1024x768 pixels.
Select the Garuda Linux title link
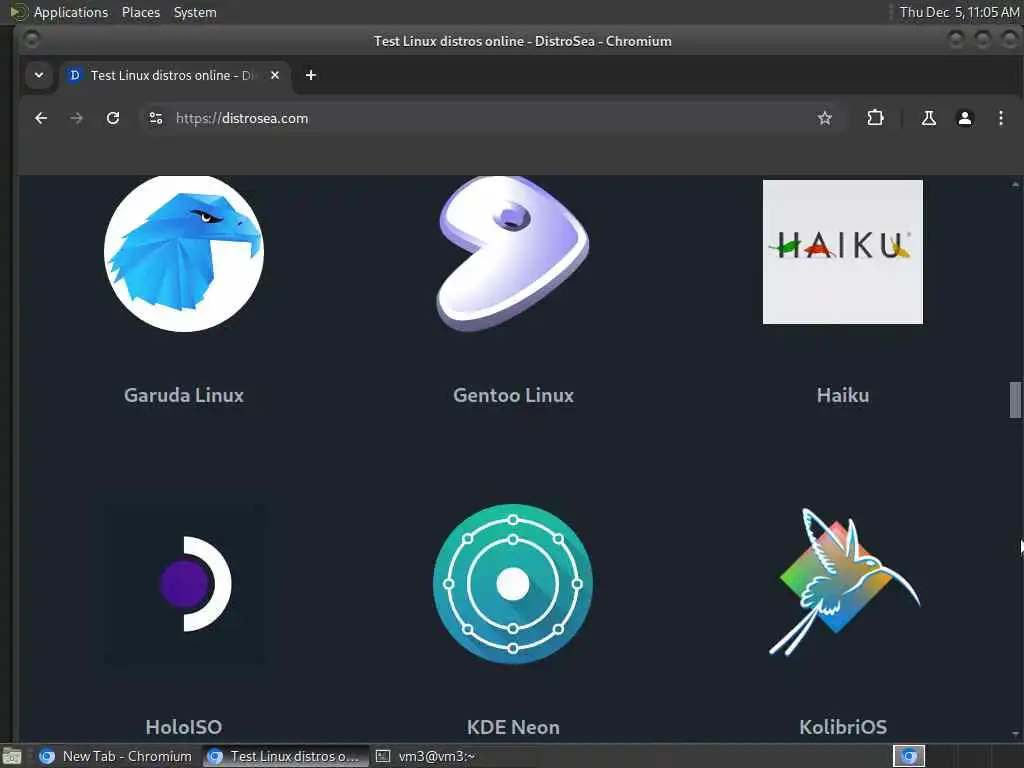click(184, 395)
